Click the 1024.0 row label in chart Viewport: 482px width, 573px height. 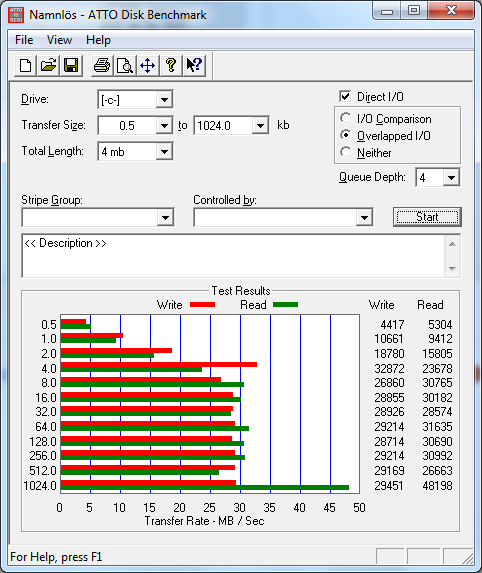tap(40, 486)
